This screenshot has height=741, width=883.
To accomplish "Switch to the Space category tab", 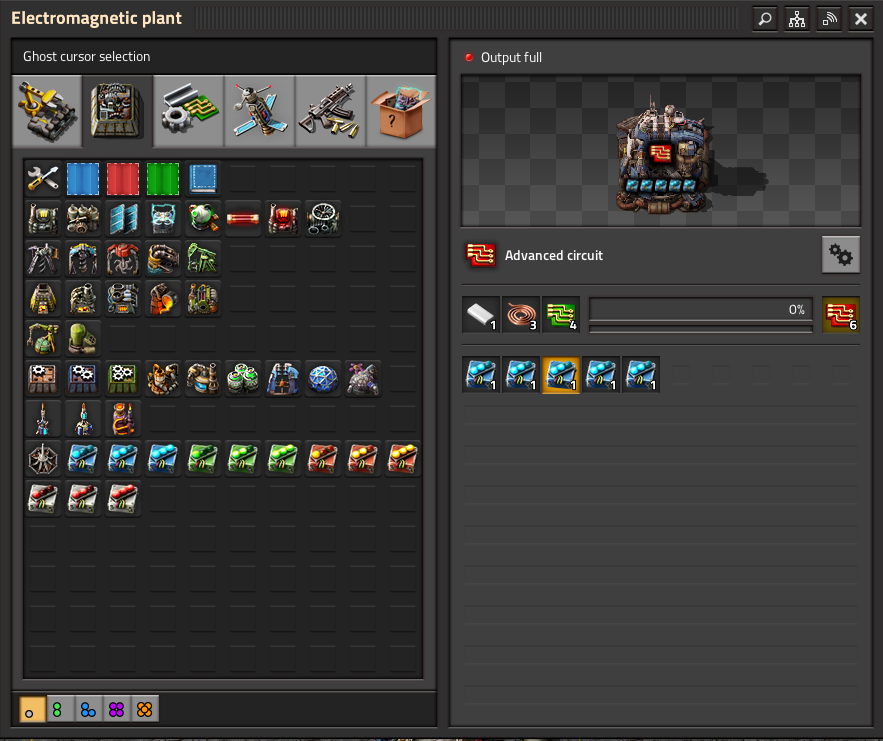I will 260,111.
